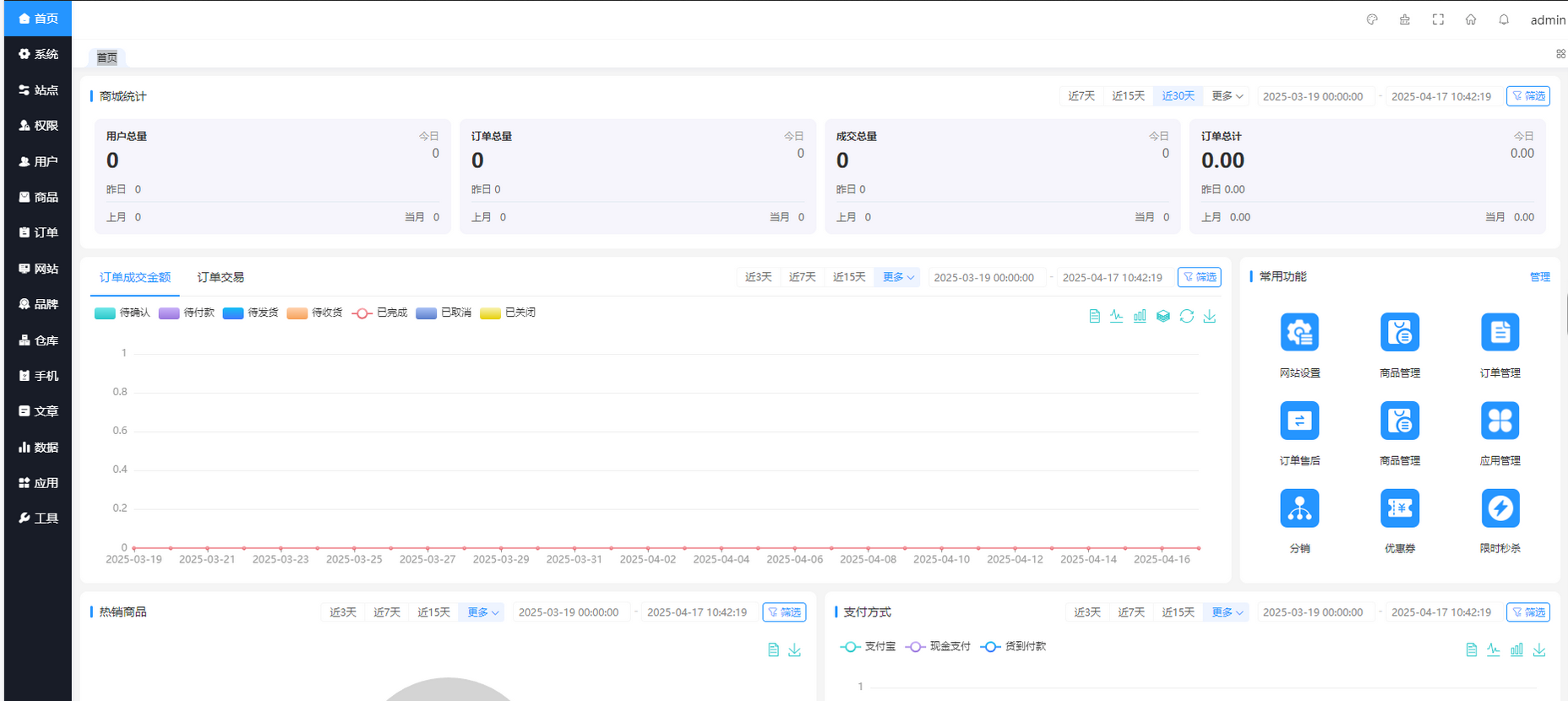Screen dimensions: 1568x701
Task: Select 近7天 in 商城统计 range
Action: coord(1081,96)
